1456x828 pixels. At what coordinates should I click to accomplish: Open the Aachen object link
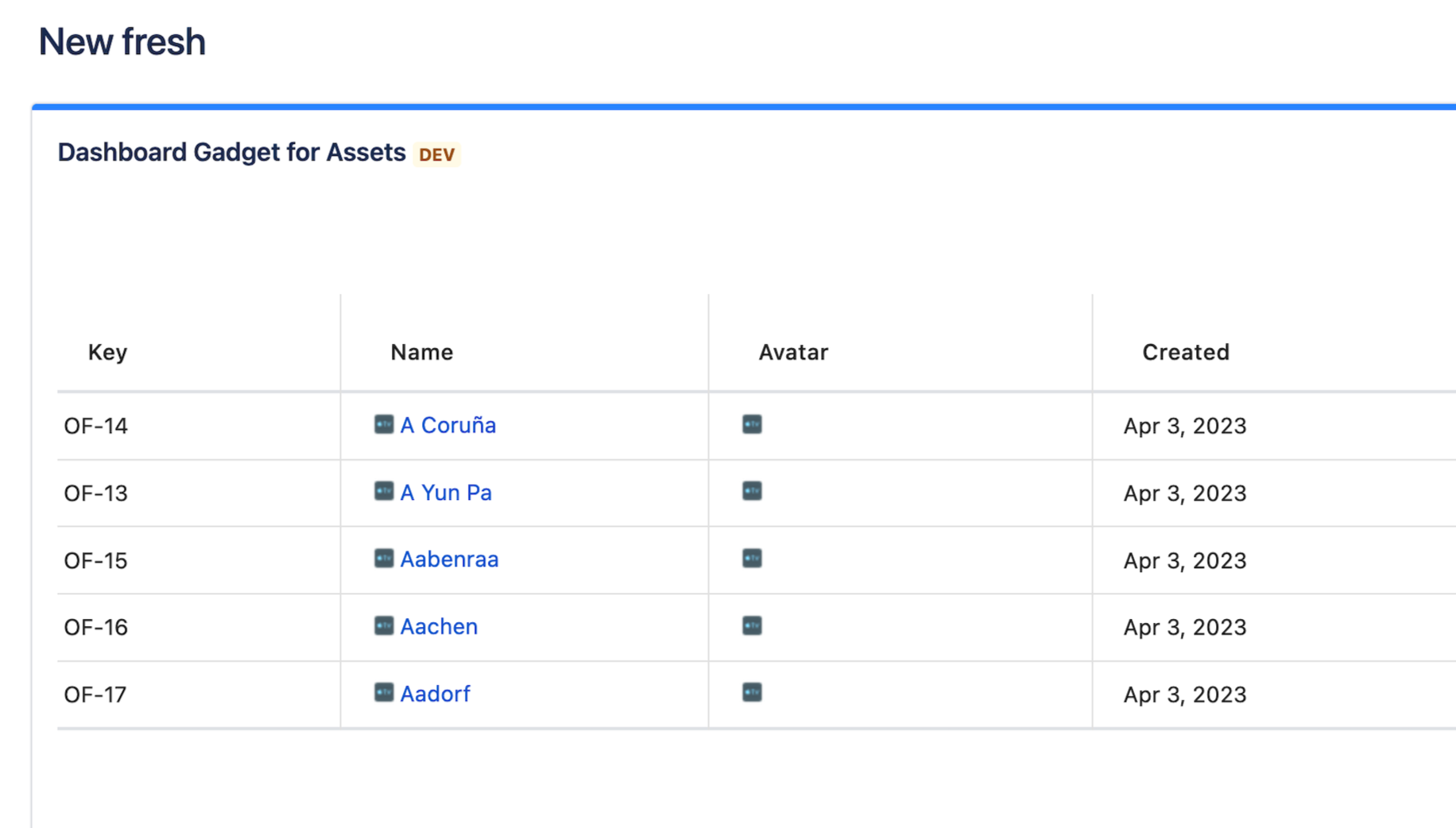coord(439,627)
